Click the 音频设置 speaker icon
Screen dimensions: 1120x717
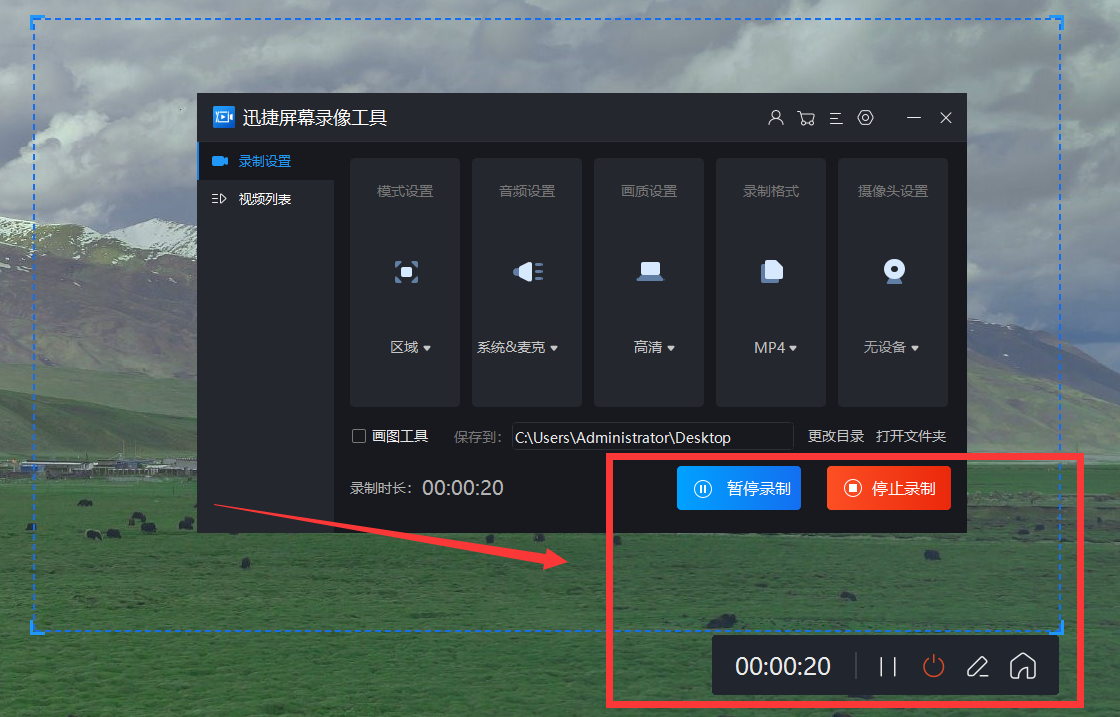coord(526,271)
